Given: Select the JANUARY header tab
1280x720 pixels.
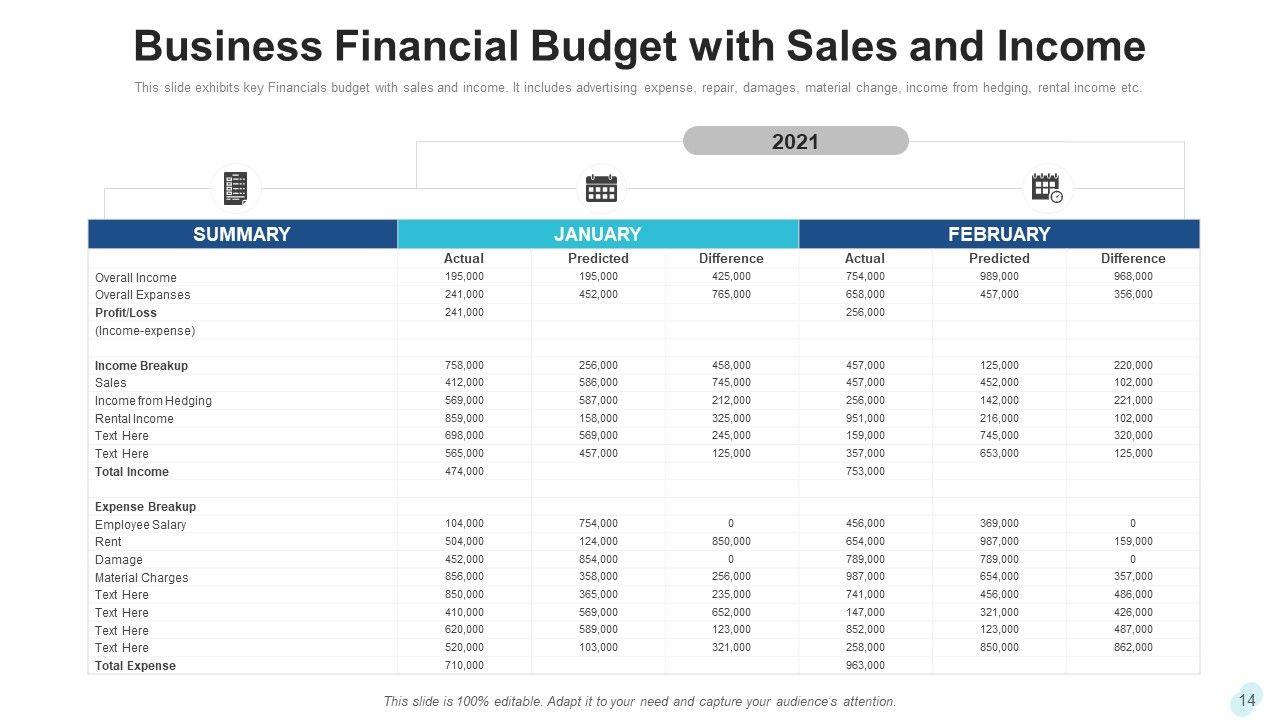Looking at the screenshot, I should (x=597, y=235).
